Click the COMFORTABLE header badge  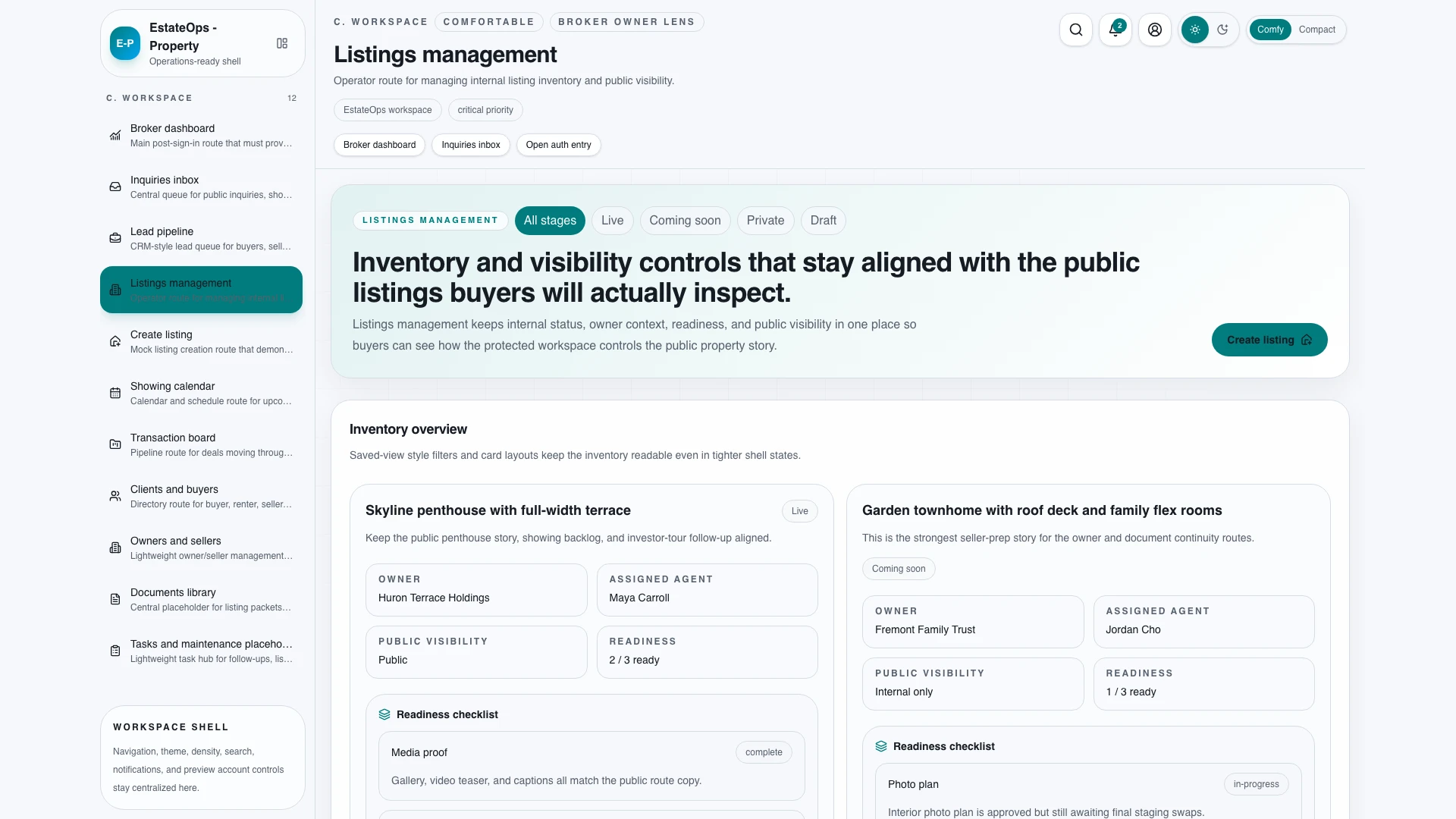tap(488, 22)
